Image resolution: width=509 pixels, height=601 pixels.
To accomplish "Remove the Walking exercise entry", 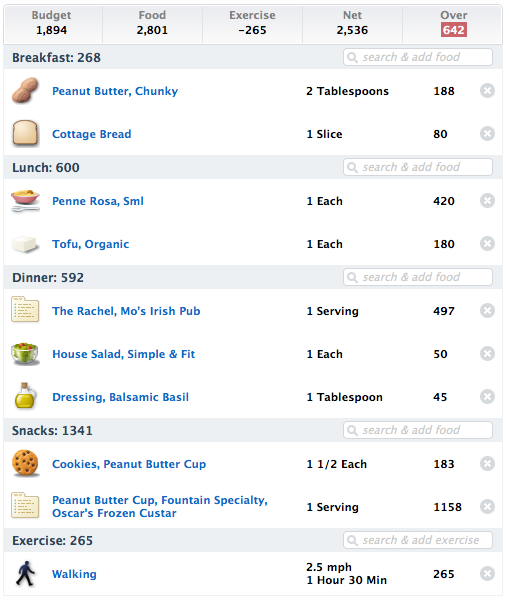I will (487, 574).
